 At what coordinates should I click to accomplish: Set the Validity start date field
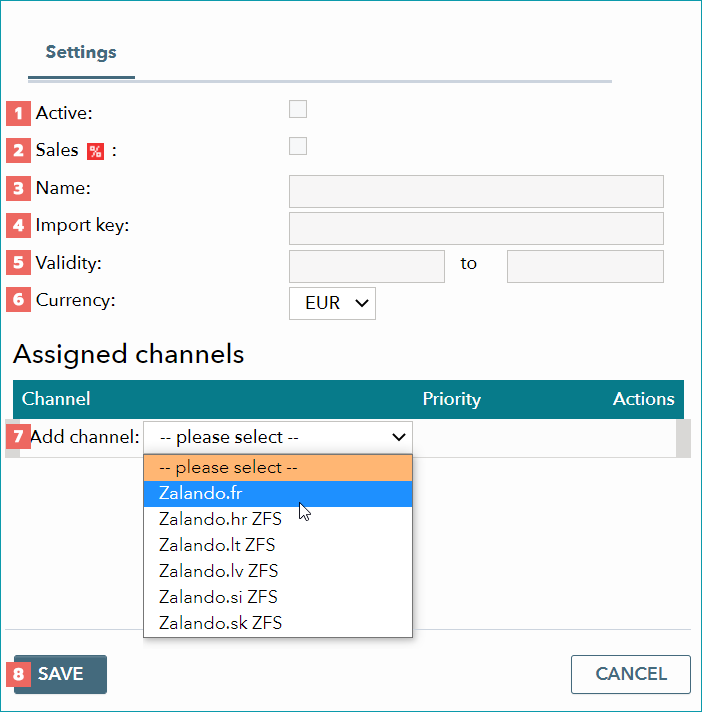coord(367,266)
